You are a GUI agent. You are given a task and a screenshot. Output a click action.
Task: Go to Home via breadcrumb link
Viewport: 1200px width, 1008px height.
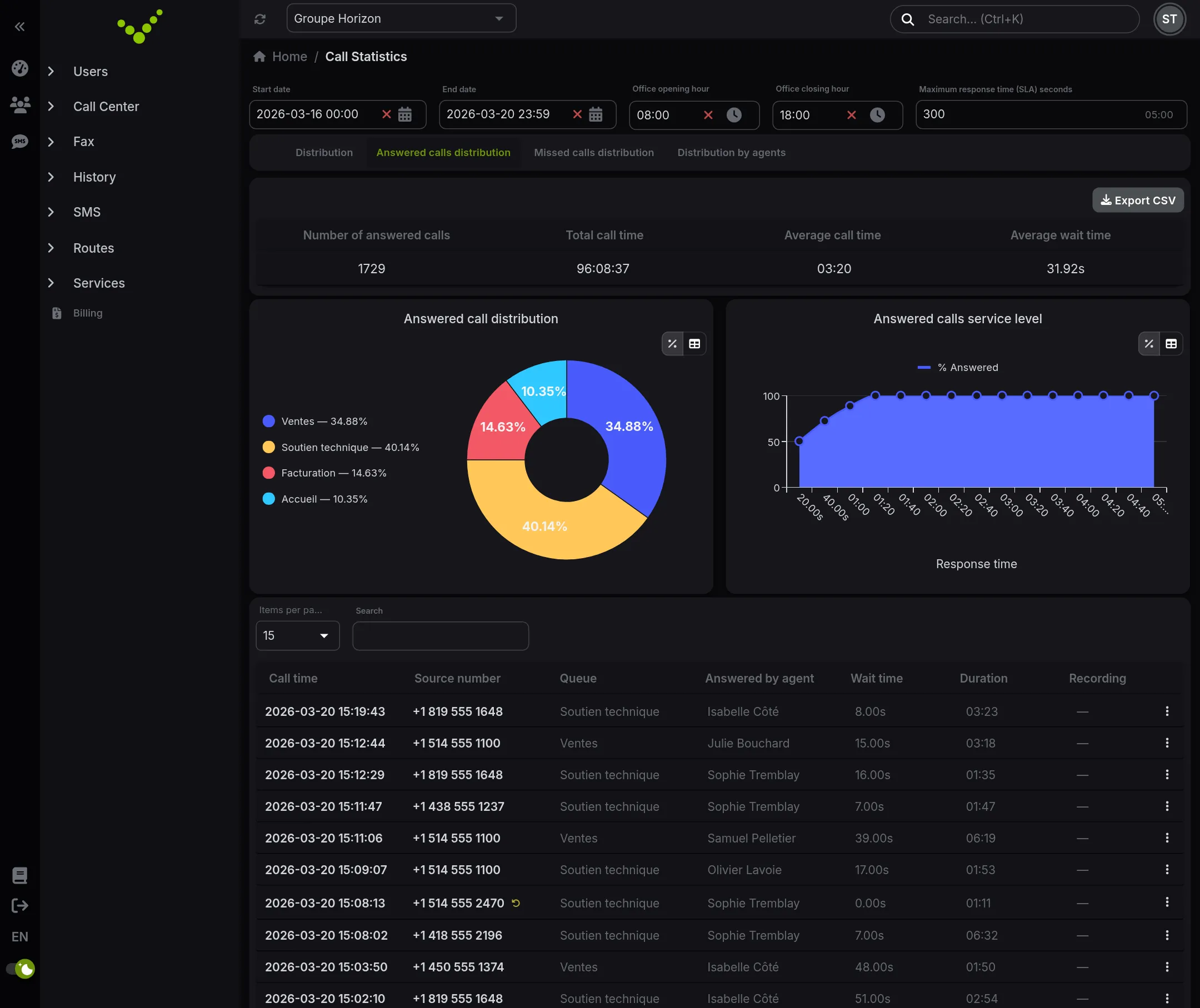click(x=289, y=57)
